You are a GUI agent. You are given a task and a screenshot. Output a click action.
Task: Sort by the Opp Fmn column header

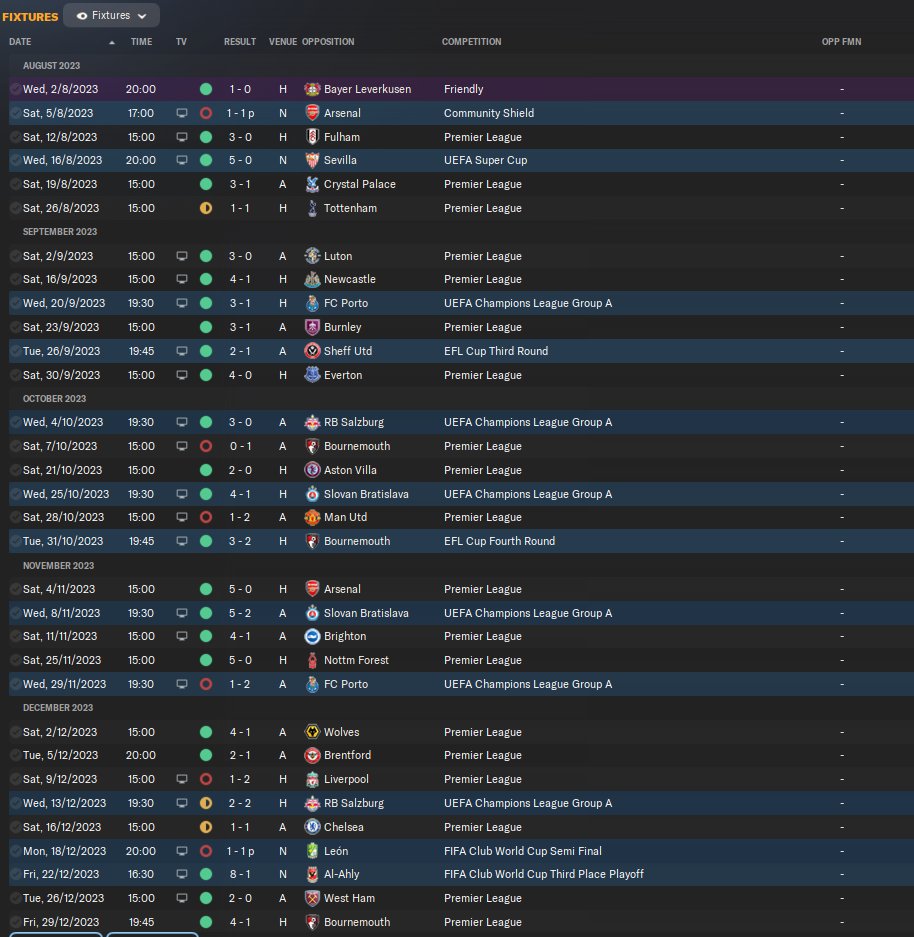pos(841,42)
